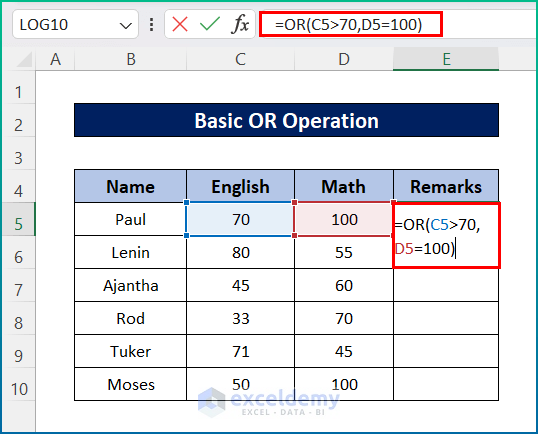Click Tuker's Math score 45

[x=343, y=351]
